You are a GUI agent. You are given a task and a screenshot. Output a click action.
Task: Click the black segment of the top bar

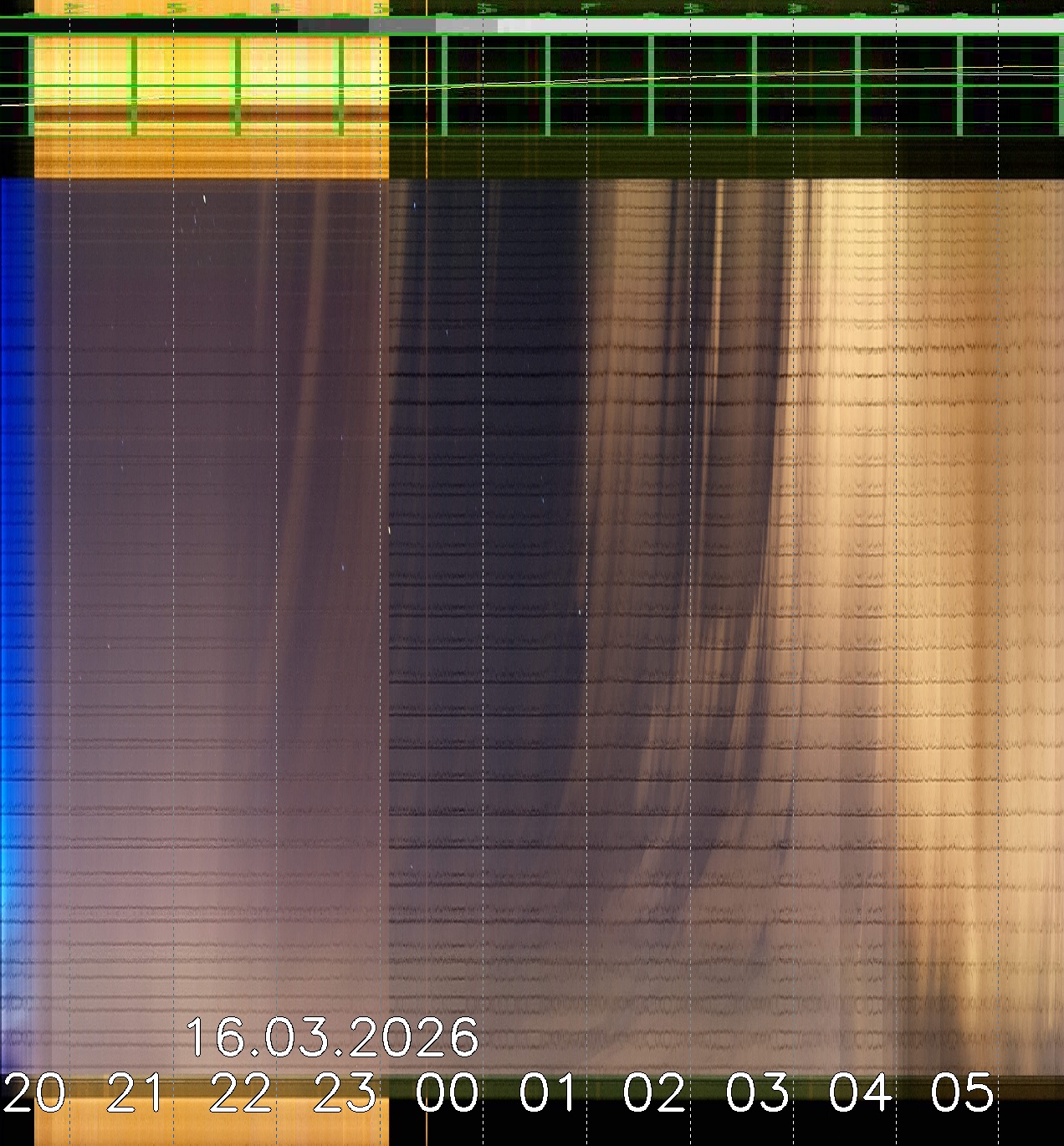[151, 26]
